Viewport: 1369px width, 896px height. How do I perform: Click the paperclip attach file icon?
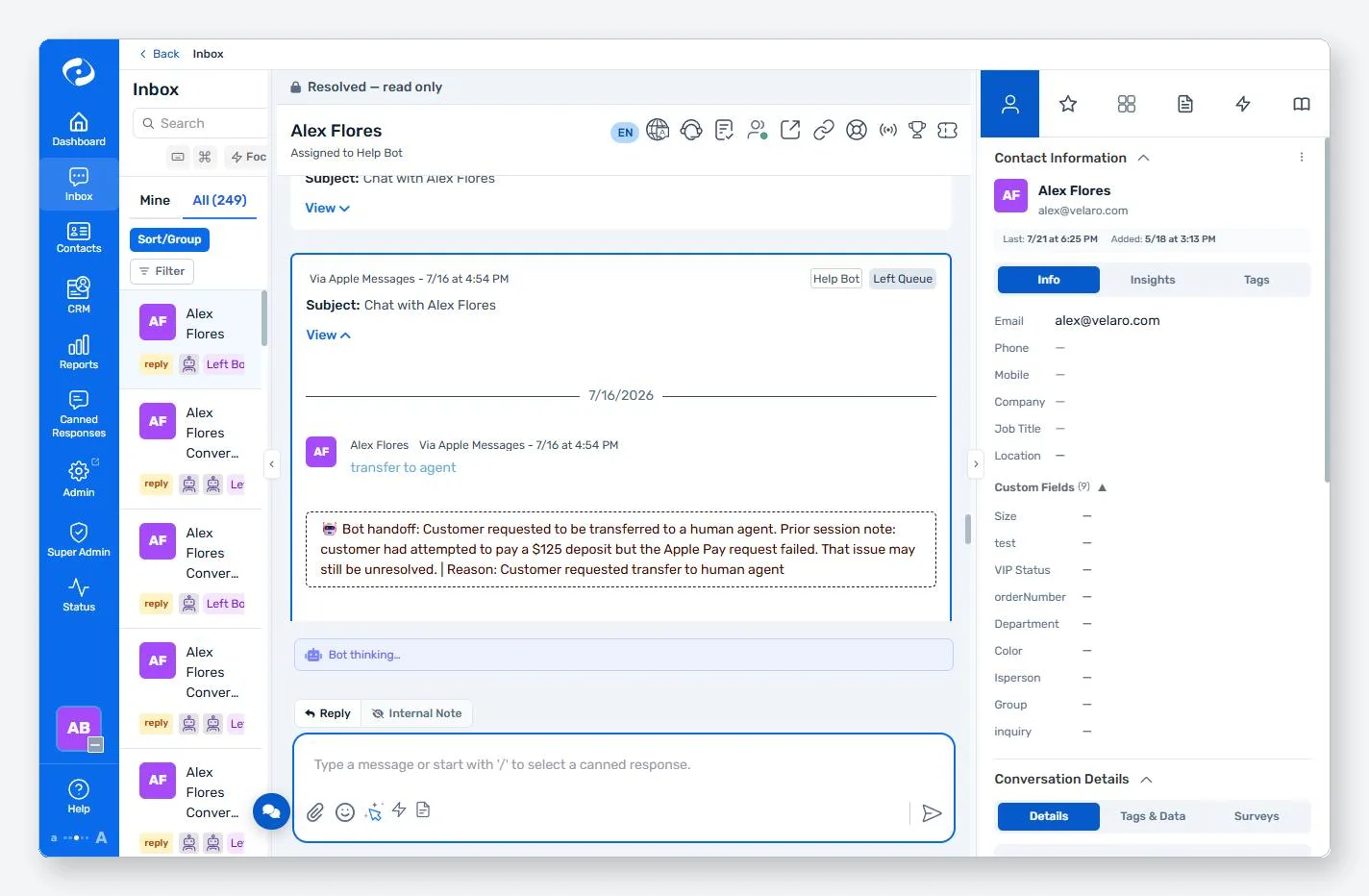(315, 812)
